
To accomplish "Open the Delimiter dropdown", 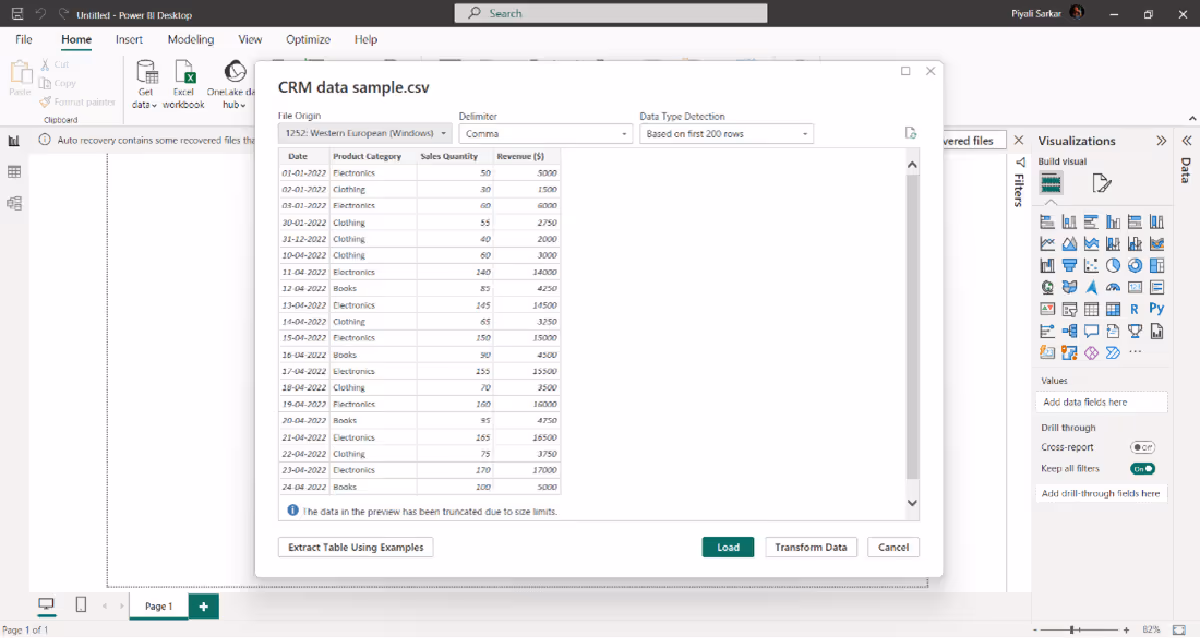I will tap(546, 133).
